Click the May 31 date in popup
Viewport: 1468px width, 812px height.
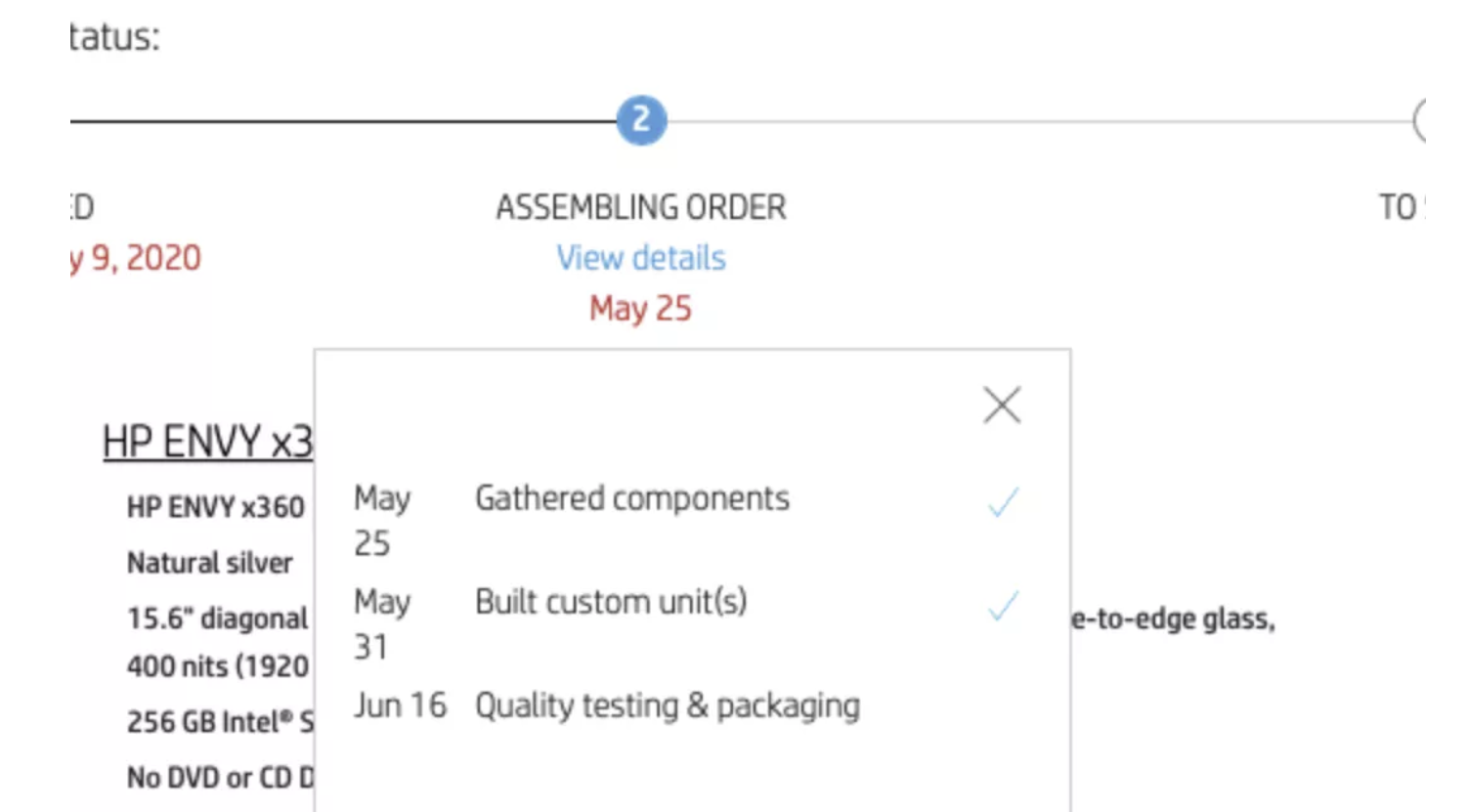tap(381, 623)
